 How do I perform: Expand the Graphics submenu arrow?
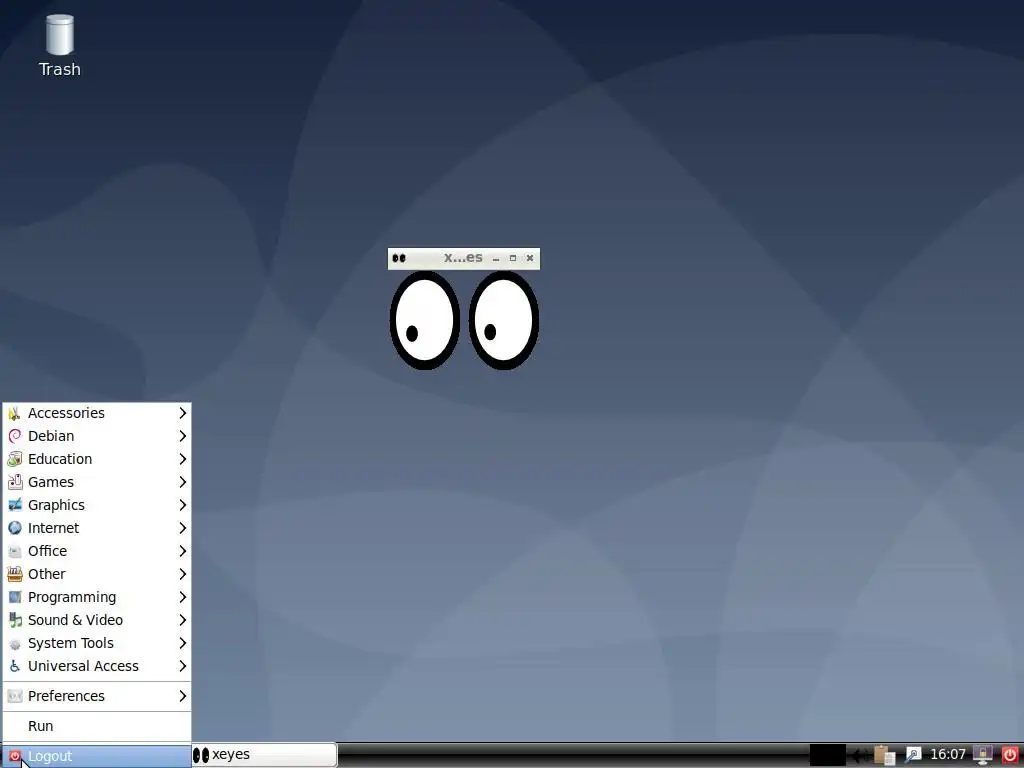pyautogui.click(x=183, y=505)
